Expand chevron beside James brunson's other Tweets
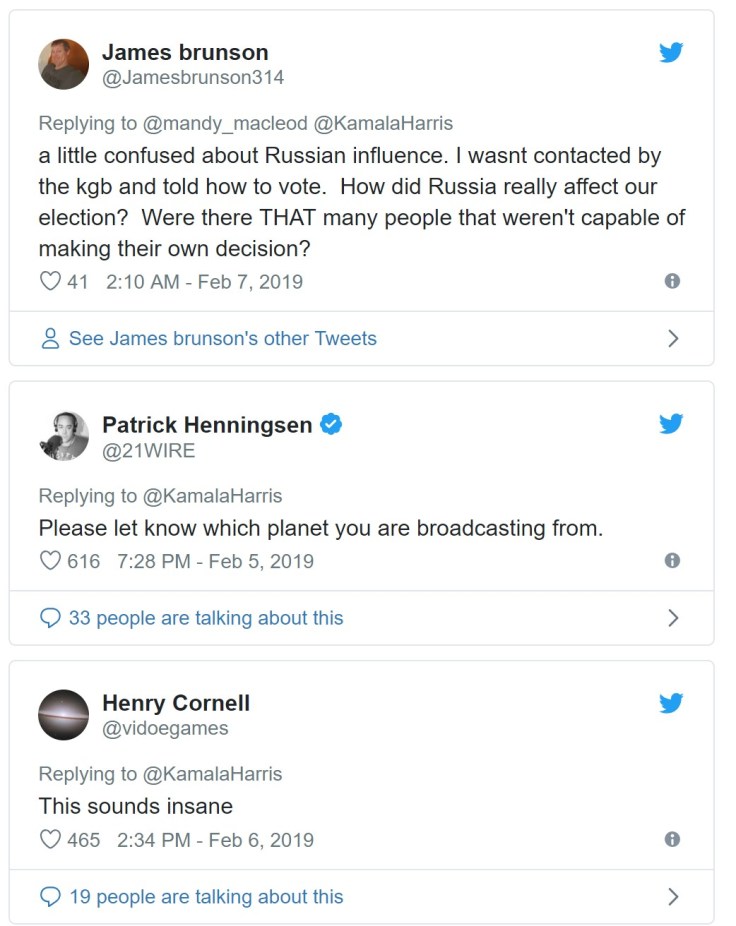The width and height of the screenshot is (736, 926). click(x=673, y=339)
